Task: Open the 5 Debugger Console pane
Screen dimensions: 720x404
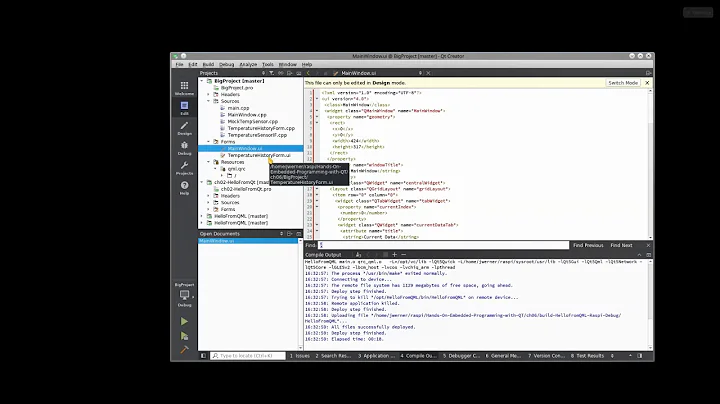Action: (461, 356)
